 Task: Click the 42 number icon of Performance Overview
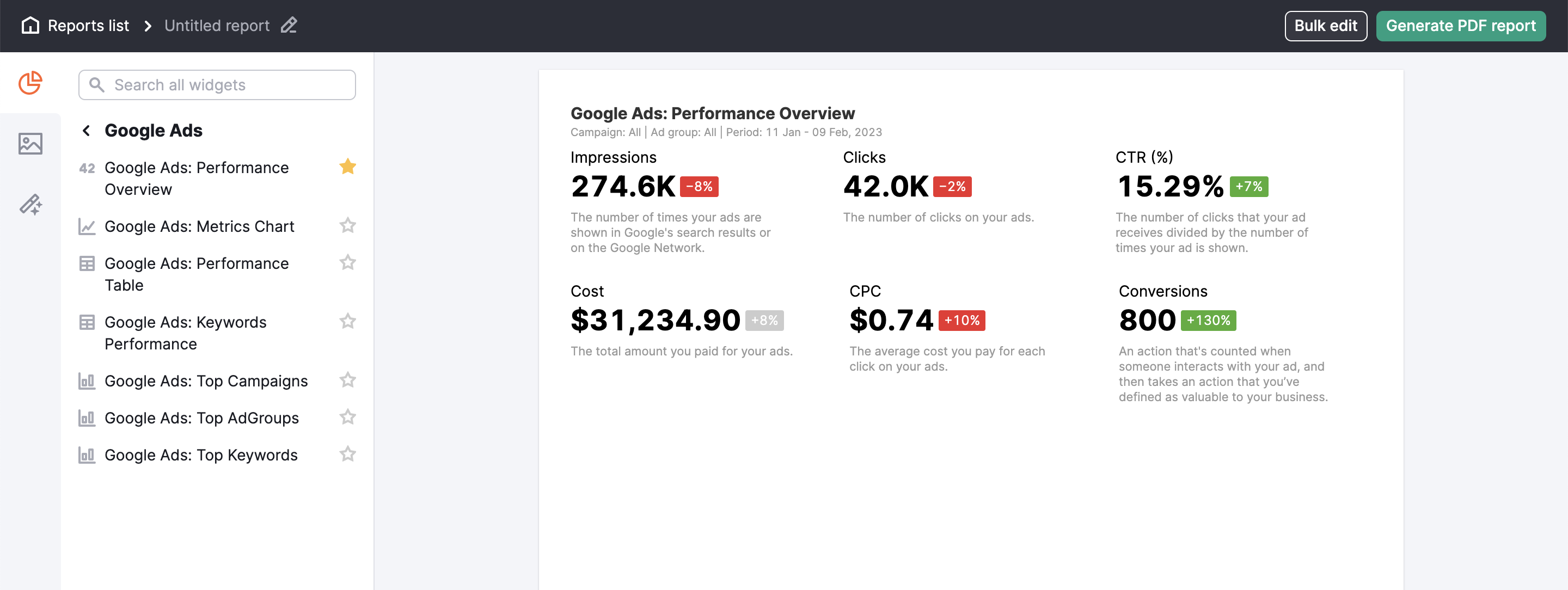(87, 168)
